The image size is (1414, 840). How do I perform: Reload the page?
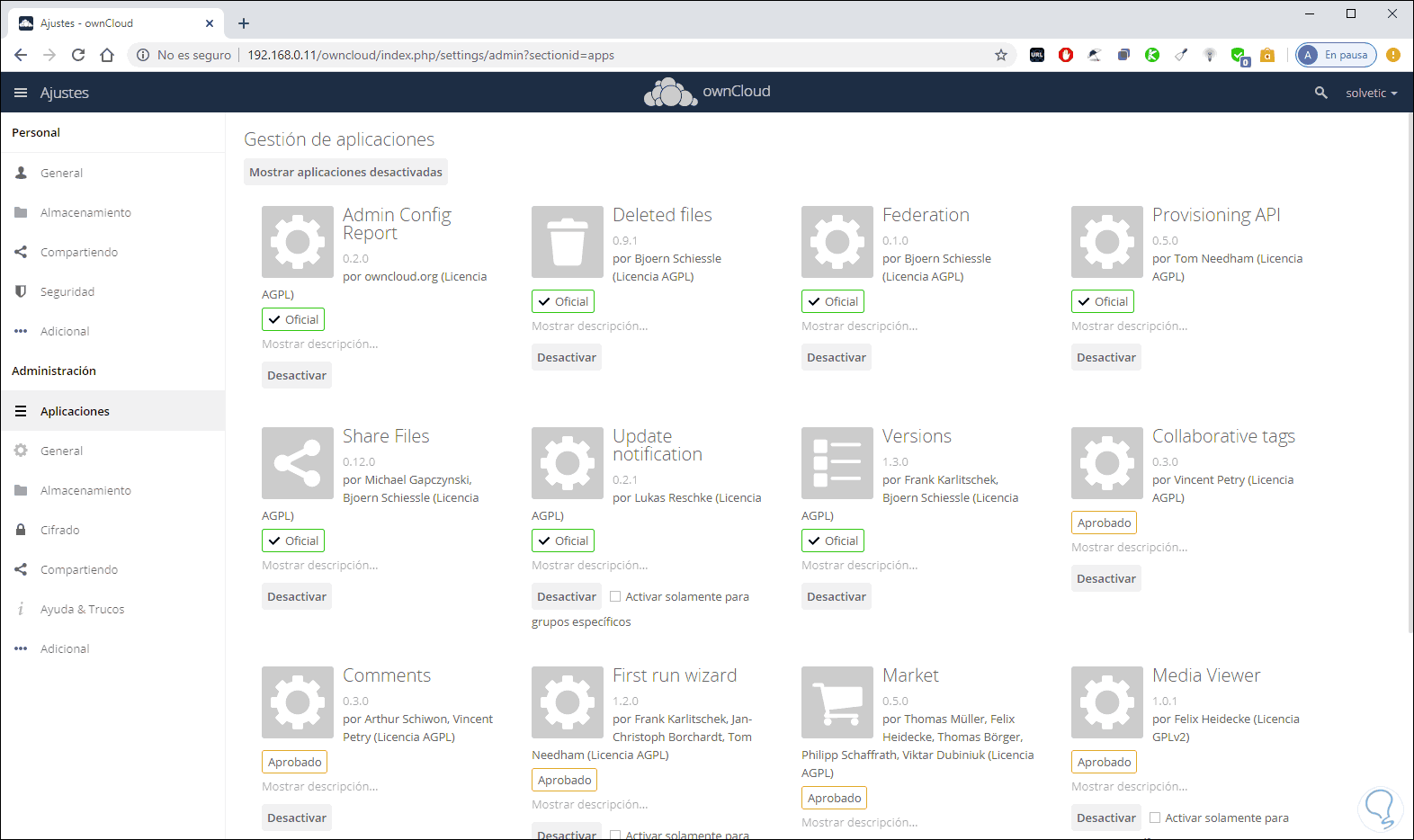78,55
